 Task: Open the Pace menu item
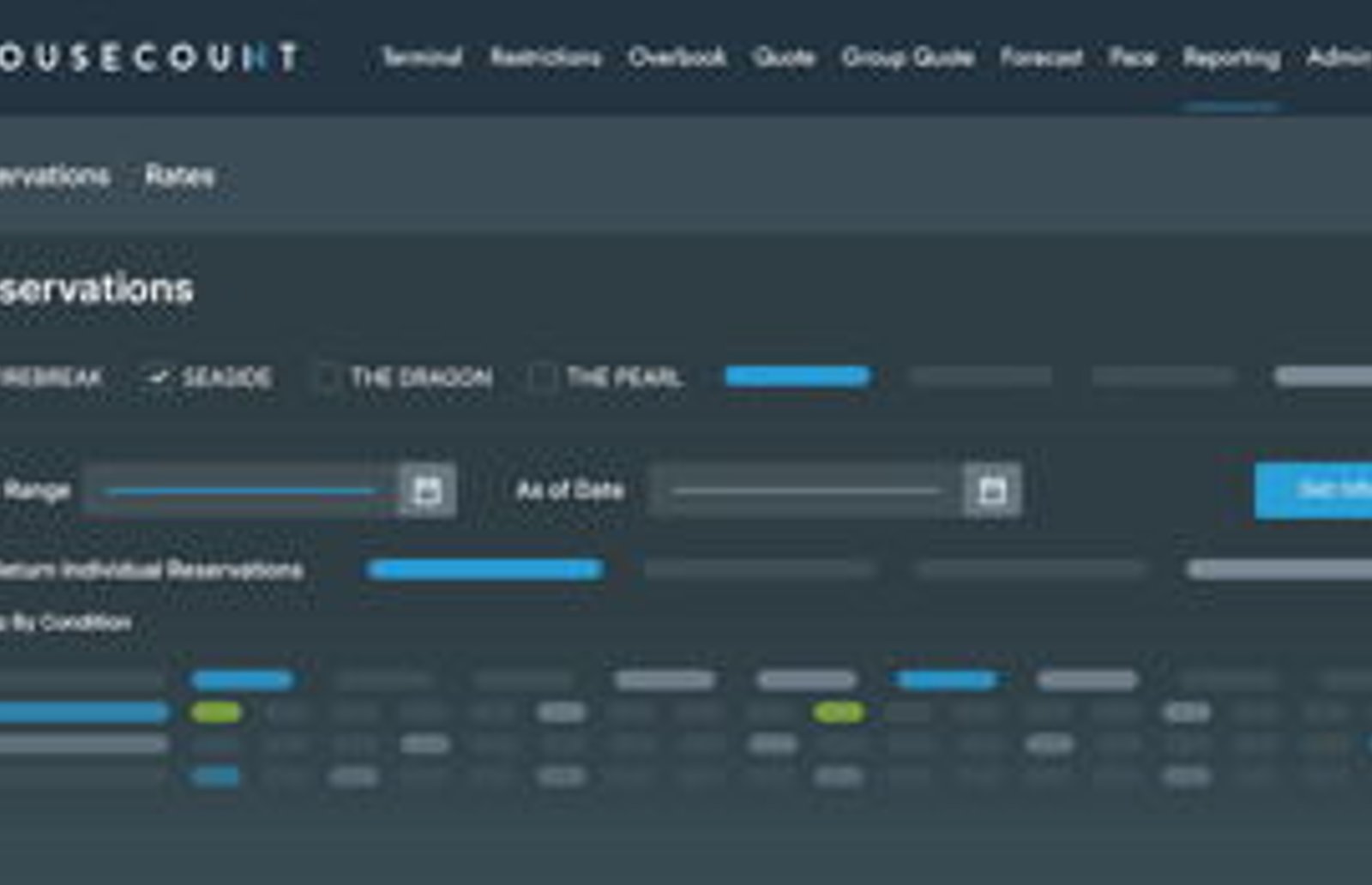tap(1132, 57)
